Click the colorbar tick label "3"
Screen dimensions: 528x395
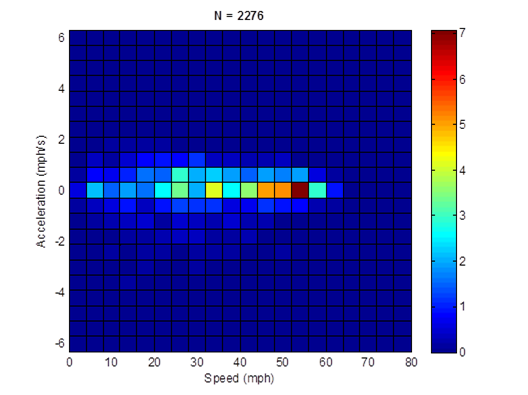click(462, 216)
